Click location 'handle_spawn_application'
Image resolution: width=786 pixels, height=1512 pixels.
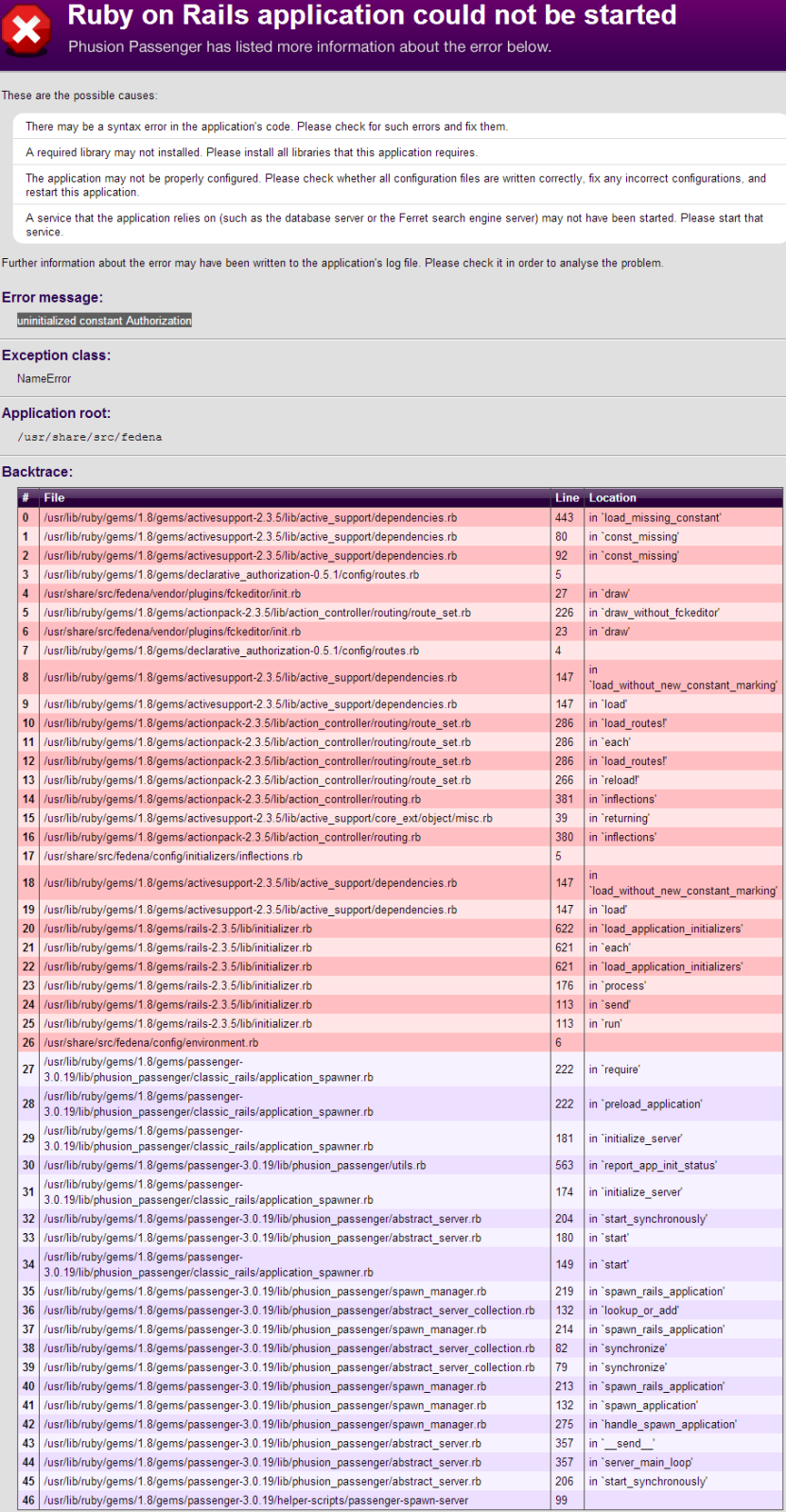[x=662, y=1424]
